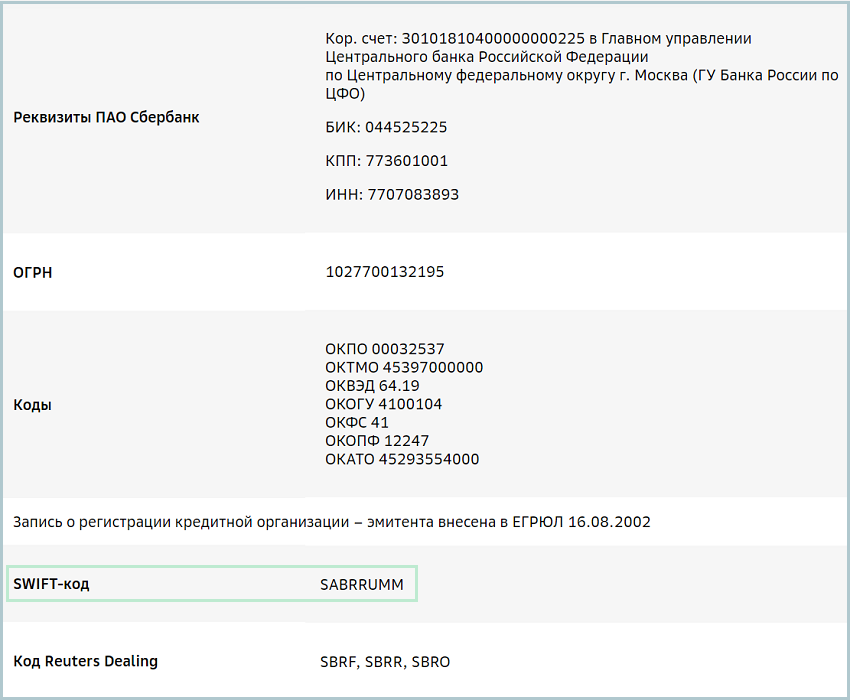Click the "ОКТМО 45397000000" code line
This screenshot has height=700, width=850.
tap(404, 367)
